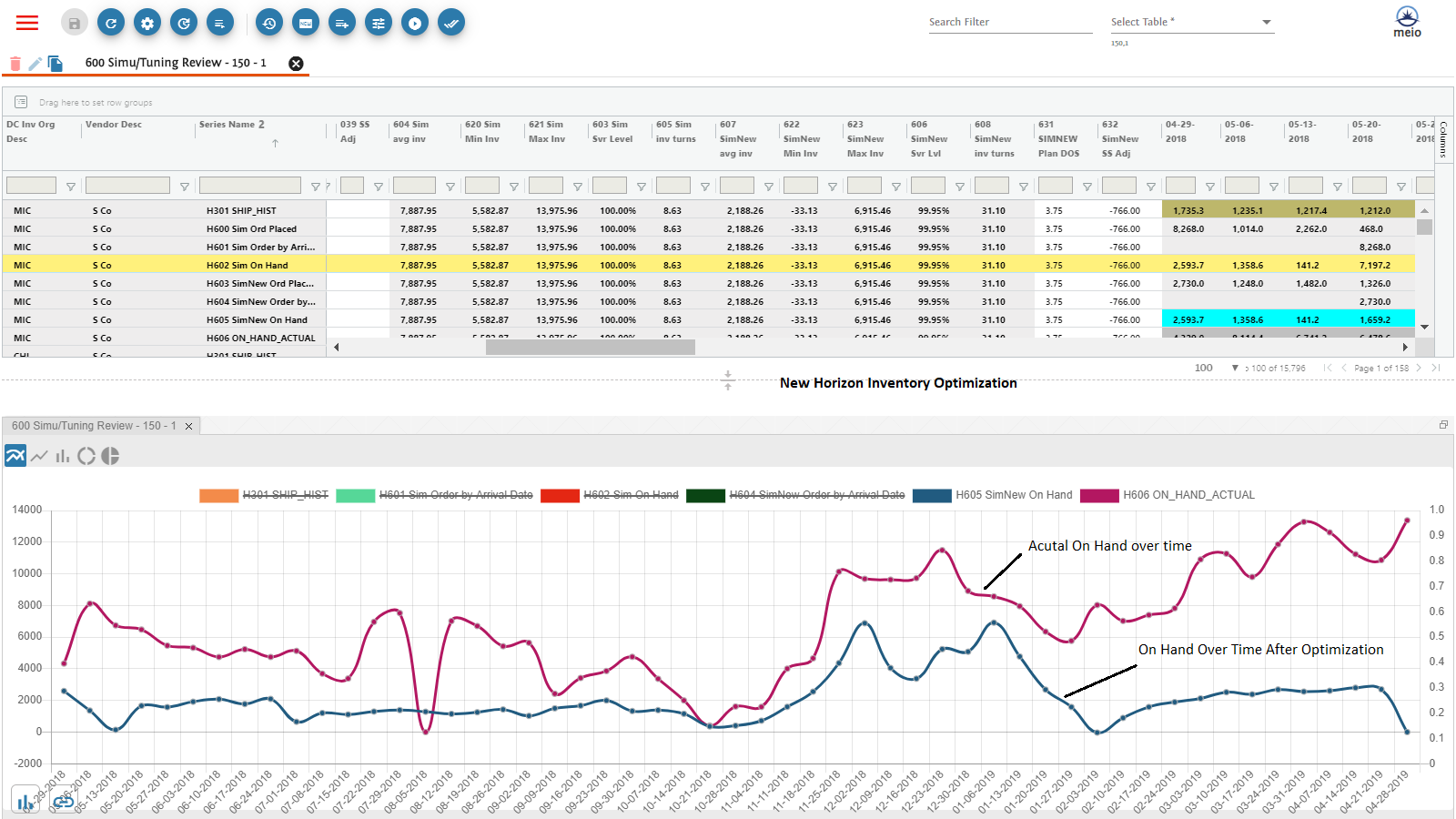The width and height of the screenshot is (1456, 819).
Task: Select the upper 600 Simu/Tuning Review tab
Action: pyautogui.click(x=176, y=63)
